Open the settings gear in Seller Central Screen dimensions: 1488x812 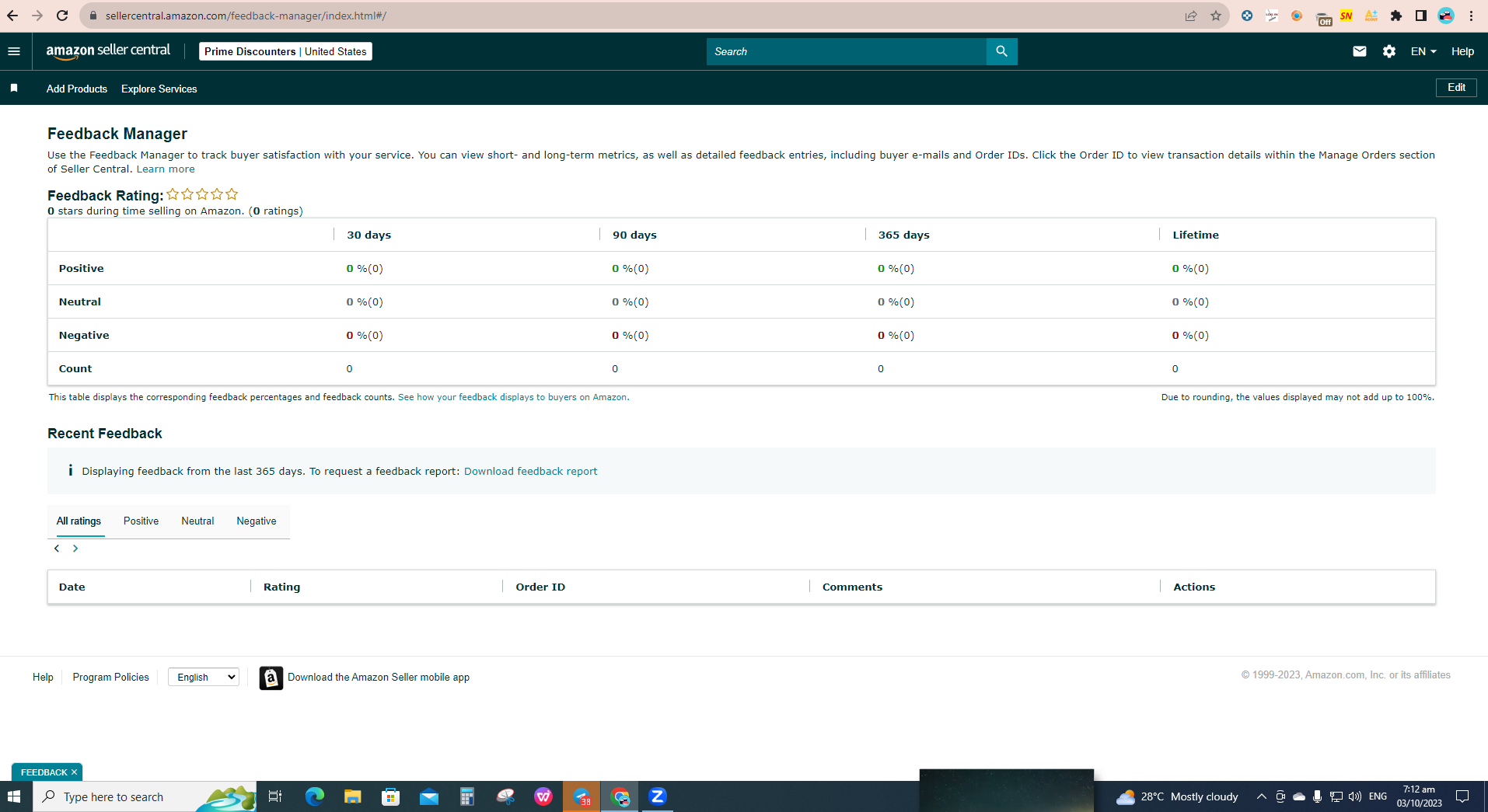1389,51
